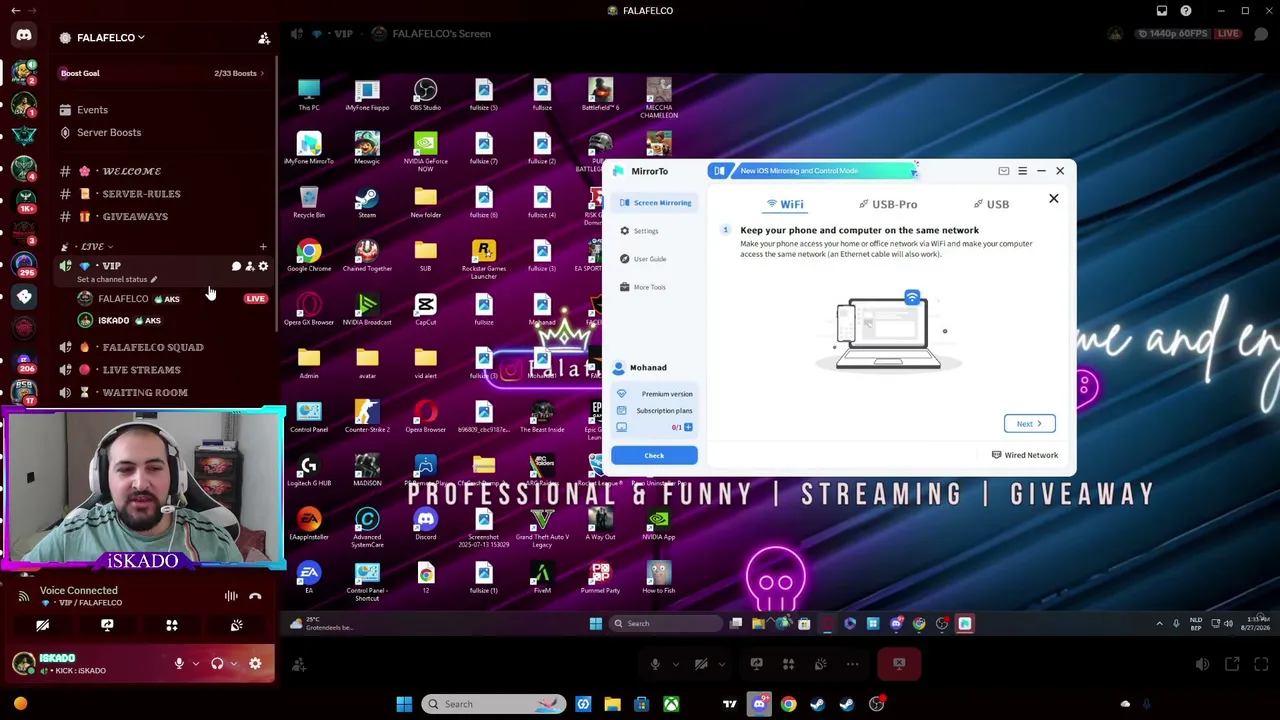1280x720 pixels.
Task: Open Google Chrome from the taskbar
Action: click(788, 704)
